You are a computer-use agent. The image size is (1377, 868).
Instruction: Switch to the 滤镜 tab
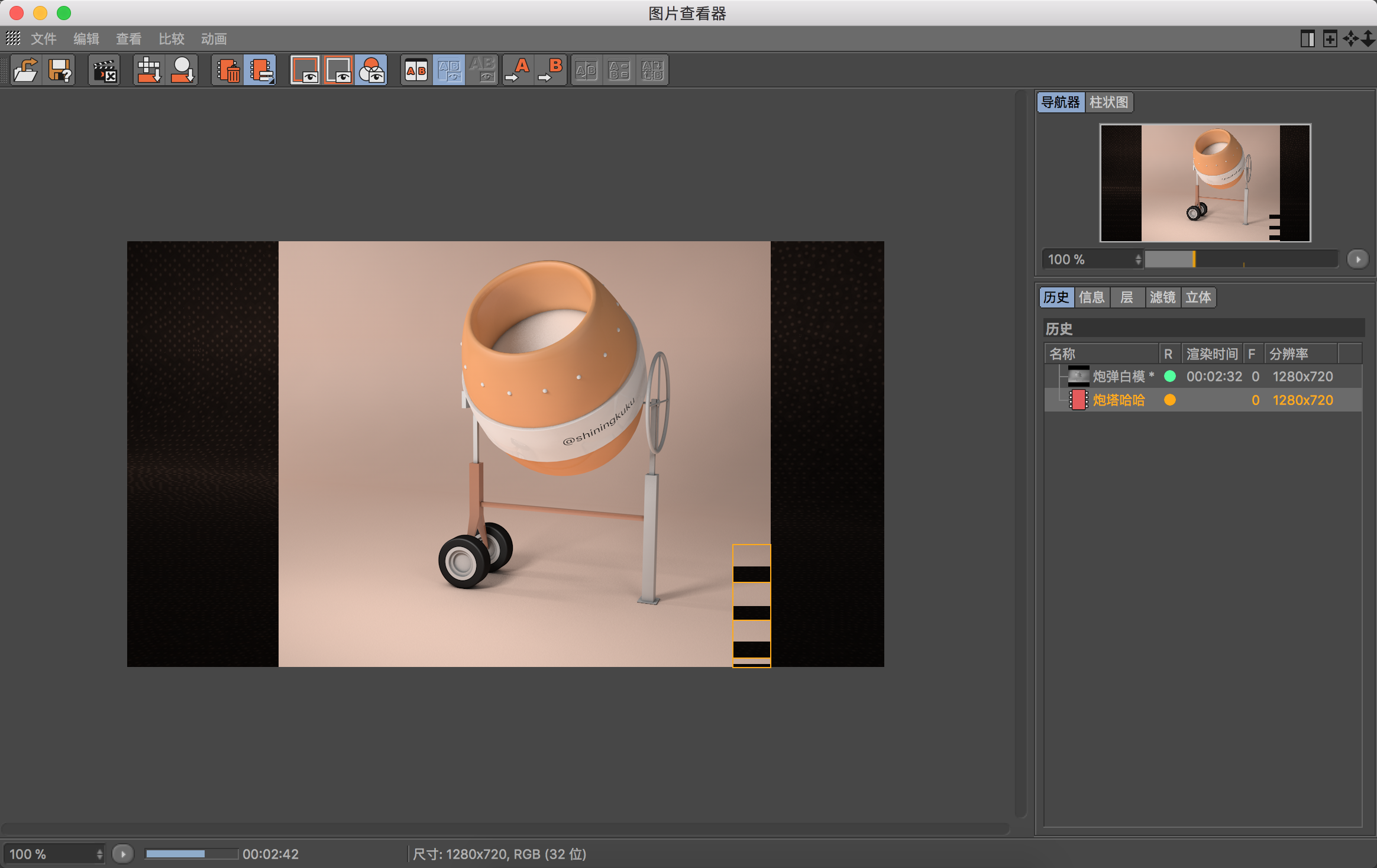(1163, 297)
